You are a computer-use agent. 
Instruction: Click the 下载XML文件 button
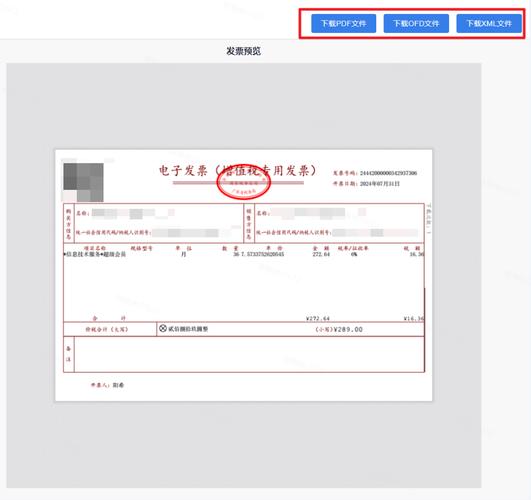489,23
